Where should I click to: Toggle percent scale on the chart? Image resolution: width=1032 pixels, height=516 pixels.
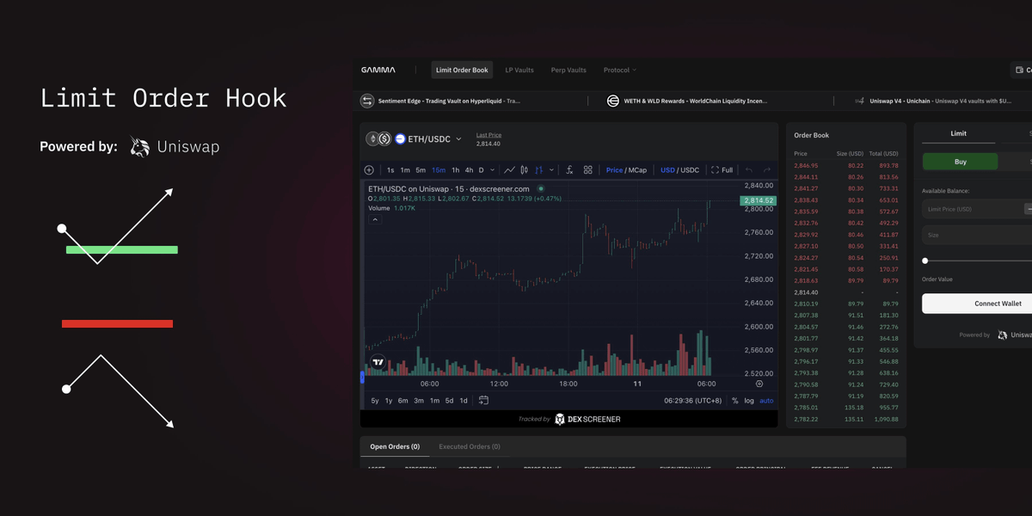[x=735, y=401]
